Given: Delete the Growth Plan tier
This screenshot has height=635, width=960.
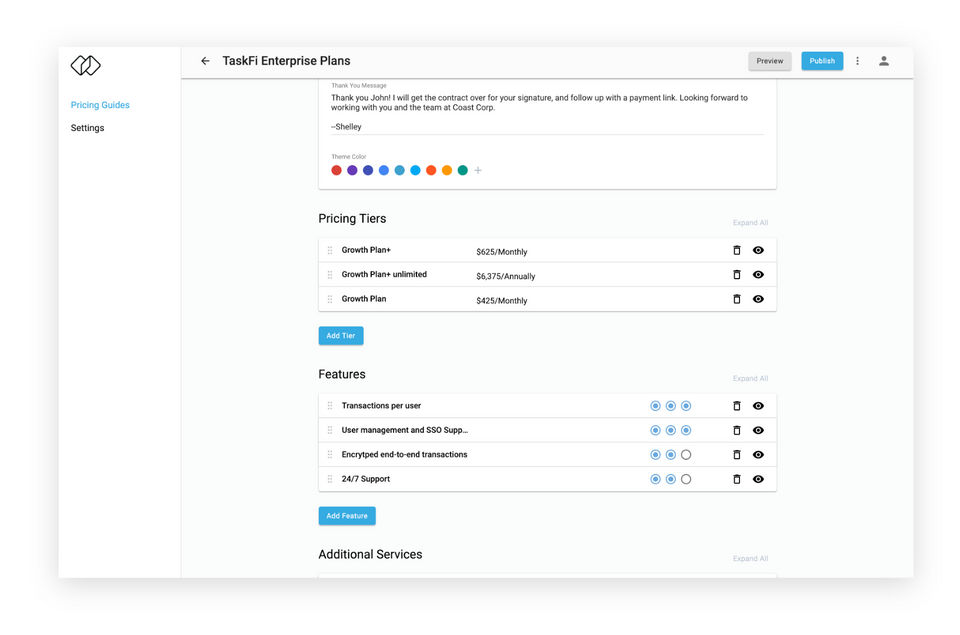Looking at the screenshot, I should pyautogui.click(x=737, y=299).
